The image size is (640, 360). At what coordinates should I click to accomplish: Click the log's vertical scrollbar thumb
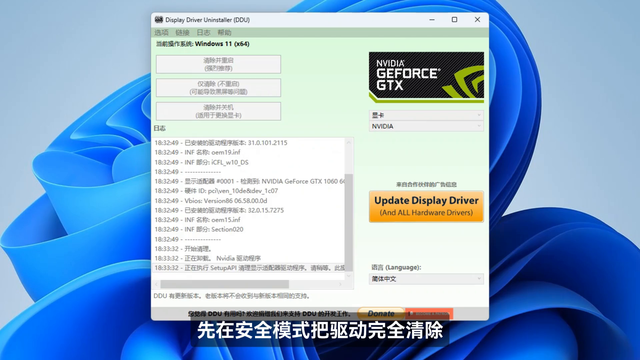(349, 222)
